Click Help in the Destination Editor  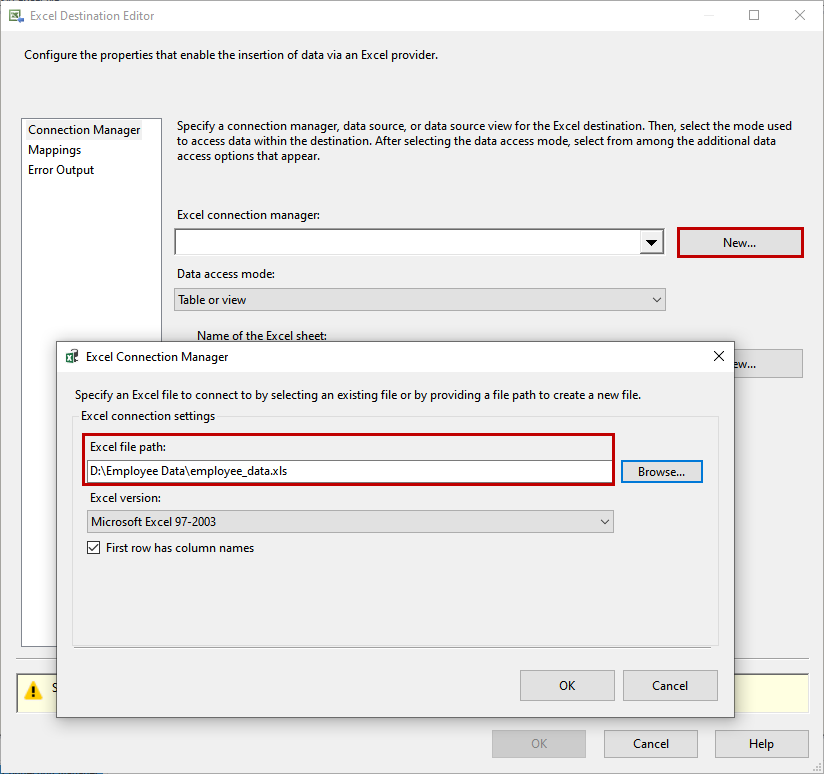[x=761, y=744]
